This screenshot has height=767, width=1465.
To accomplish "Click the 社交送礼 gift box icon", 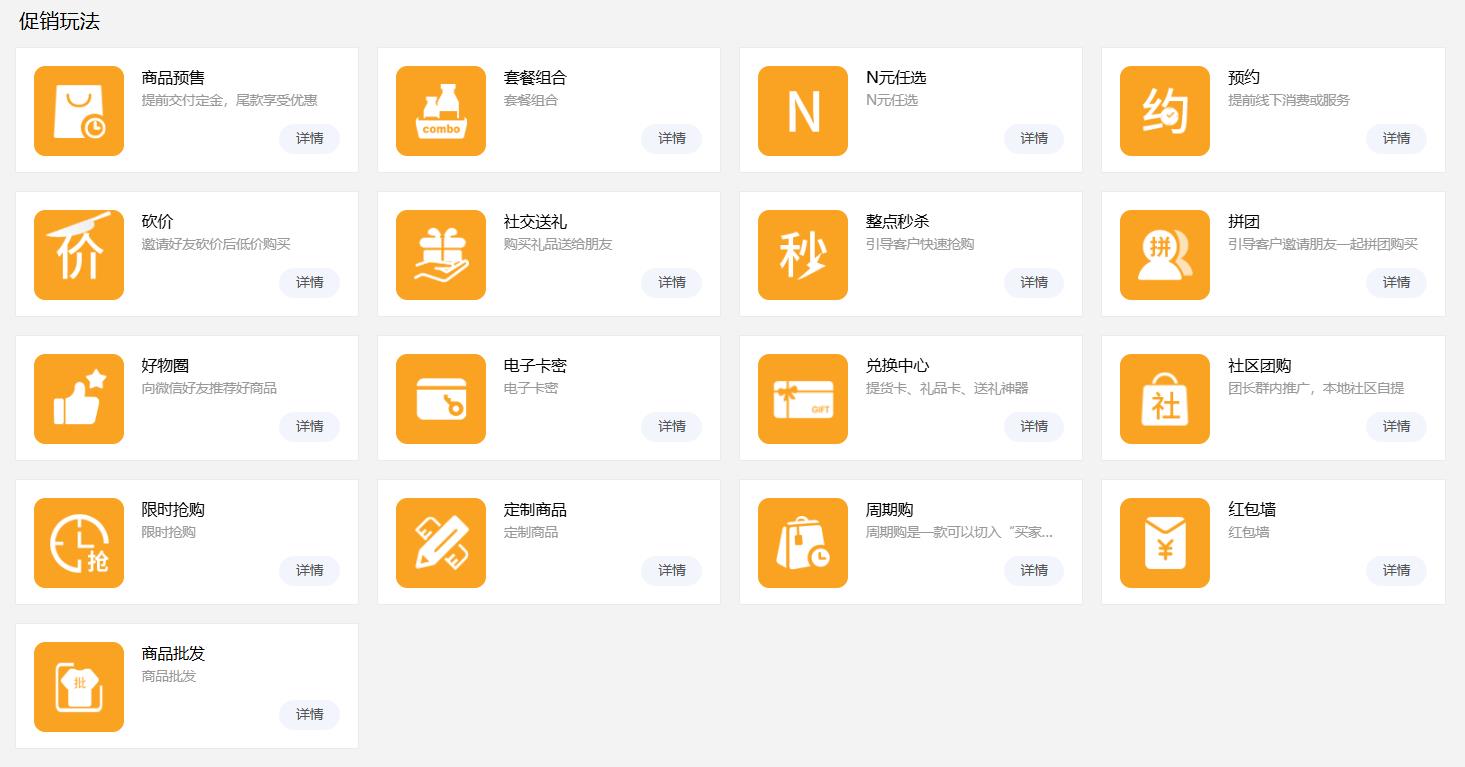I will (441, 255).
